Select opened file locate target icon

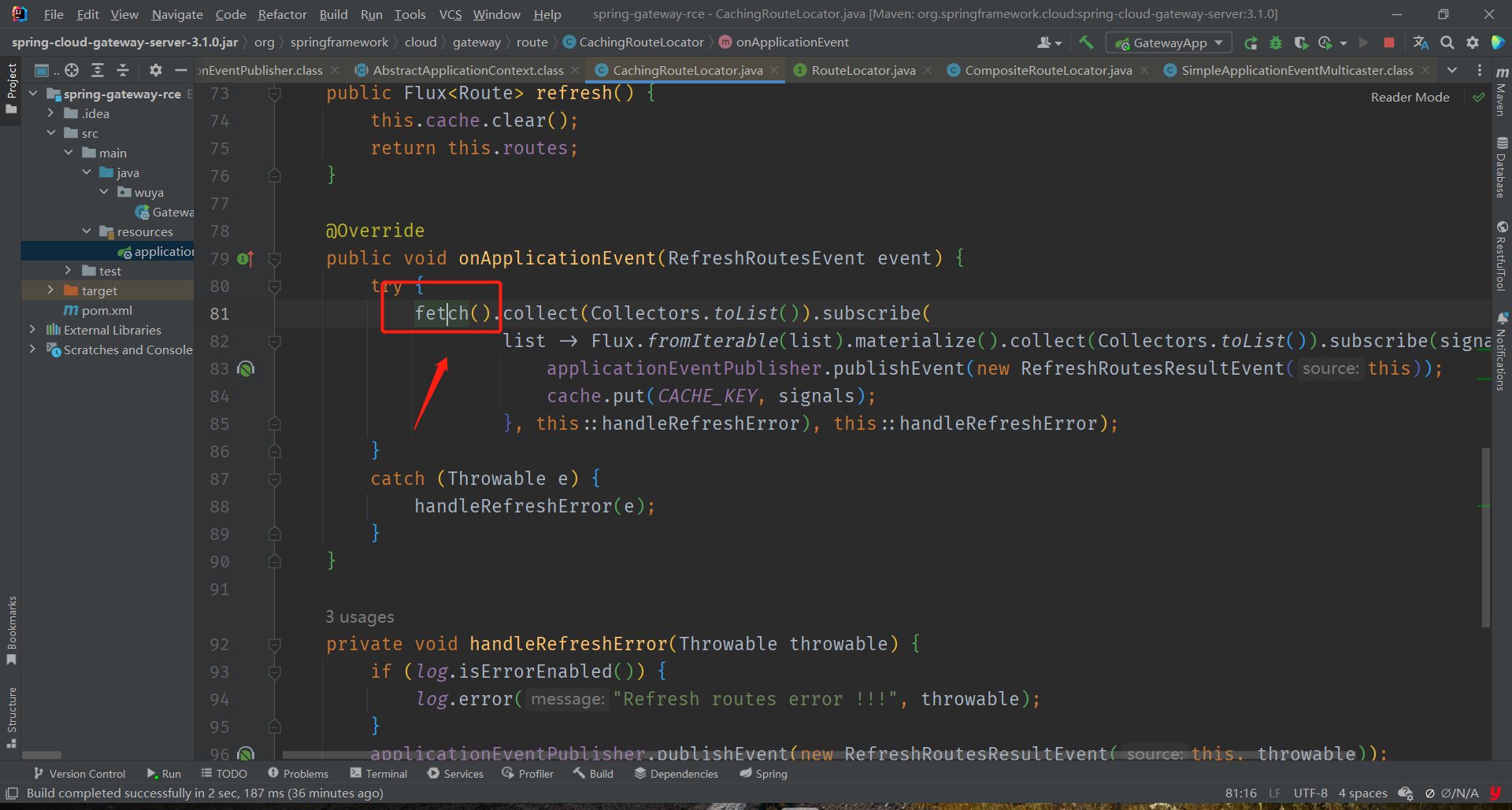pyautogui.click(x=72, y=70)
